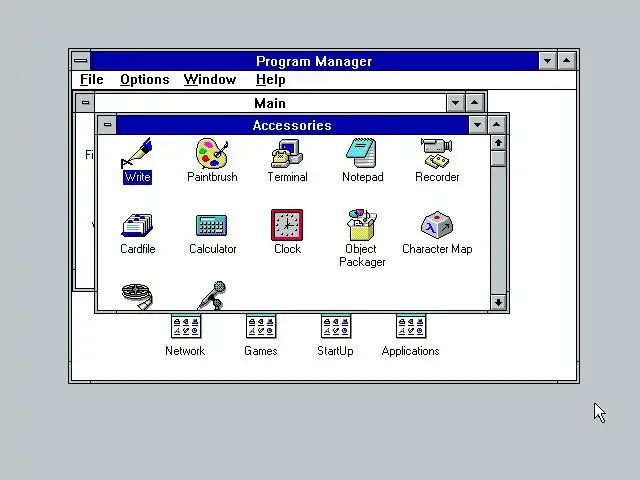640x480 pixels.
Task: Click the Applications label text
Action: click(x=411, y=351)
